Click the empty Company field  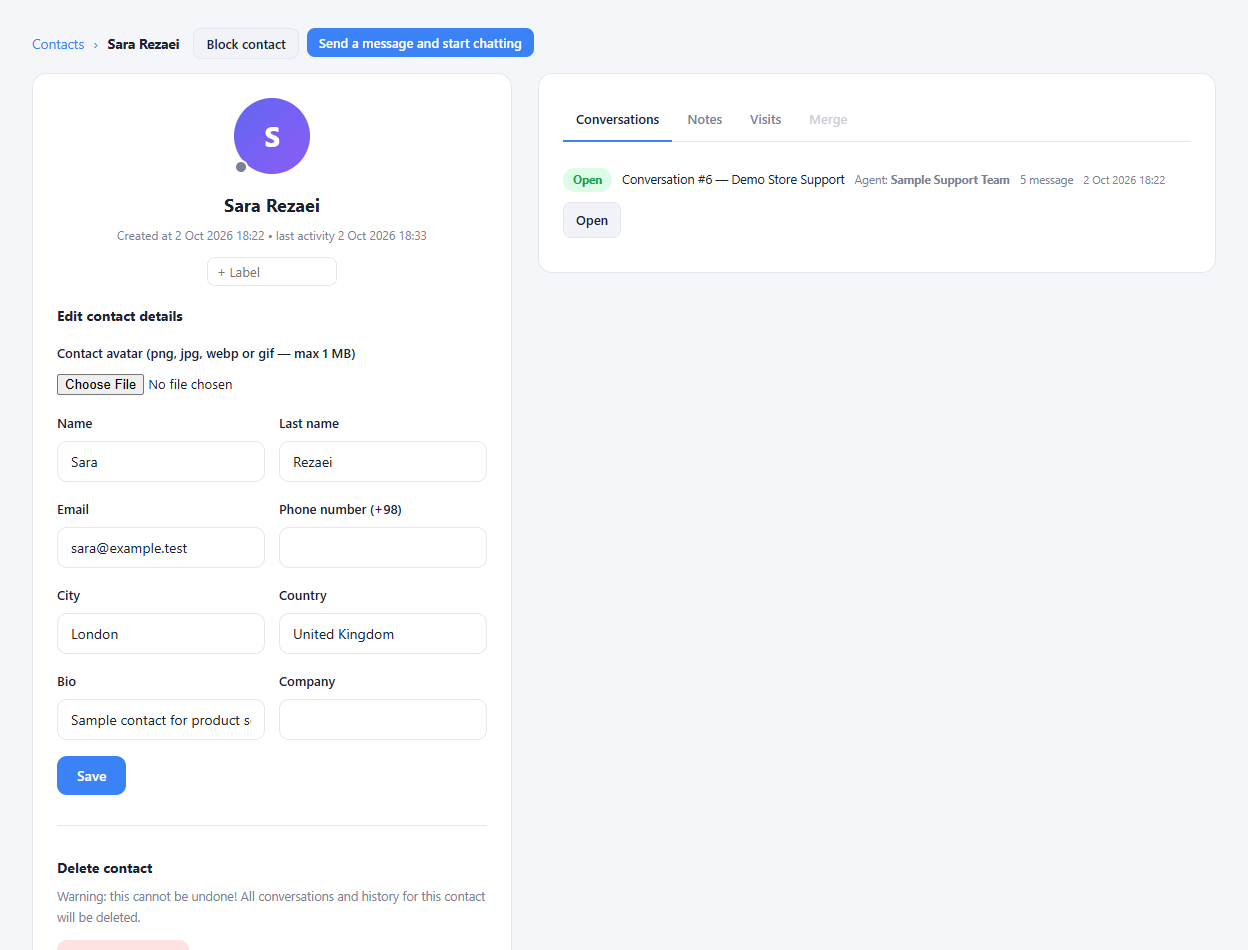(383, 720)
